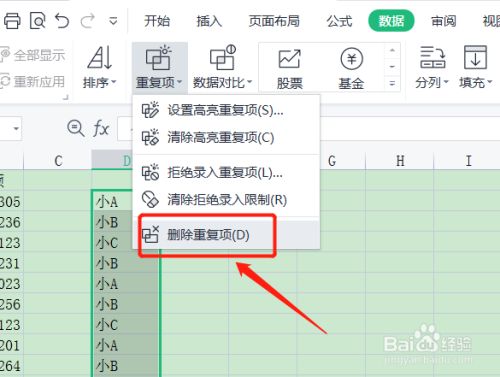Collapse the 重复项 dropdown arrow
The width and height of the screenshot is (500, 377).
coord(179,82)
